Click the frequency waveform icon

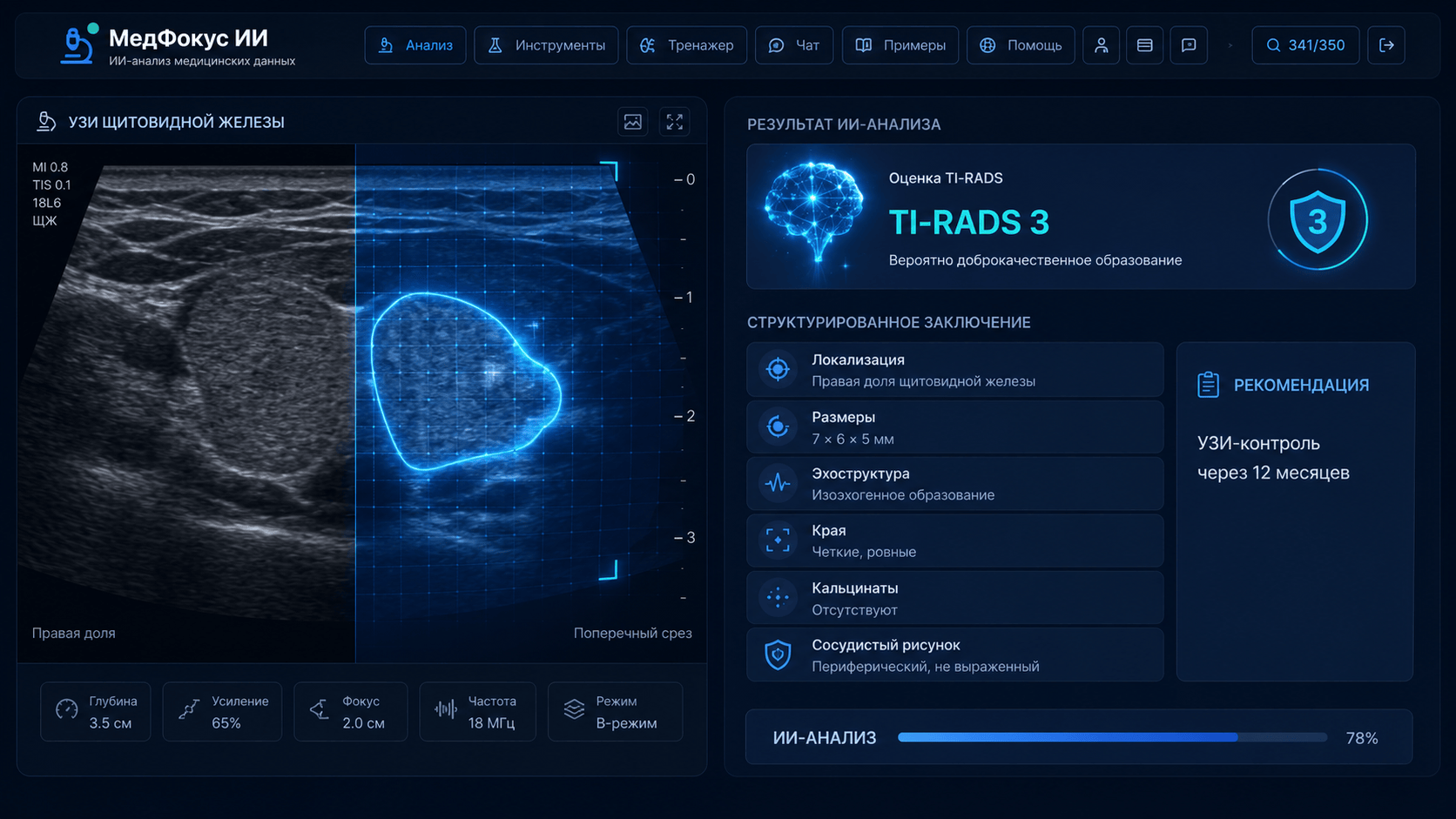pos(446,709)
